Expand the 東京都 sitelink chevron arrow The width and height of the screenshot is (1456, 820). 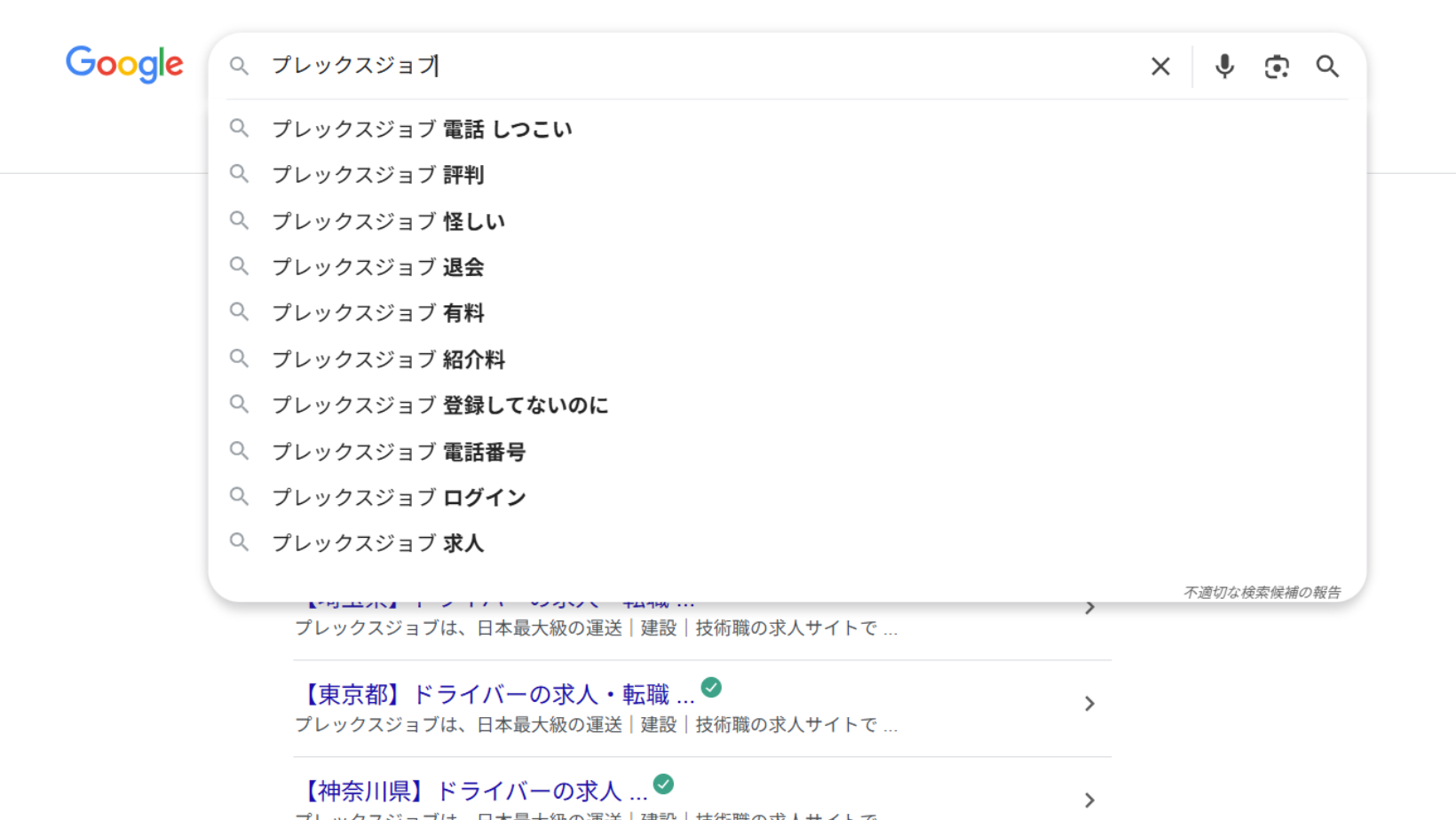[1089, 704]
